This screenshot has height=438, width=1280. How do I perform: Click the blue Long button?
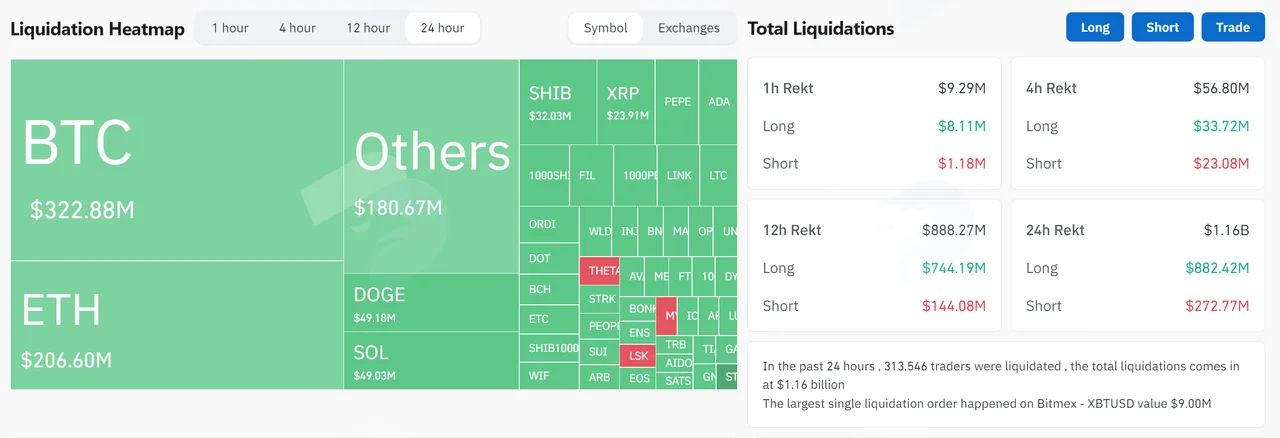click(1095, 27)
